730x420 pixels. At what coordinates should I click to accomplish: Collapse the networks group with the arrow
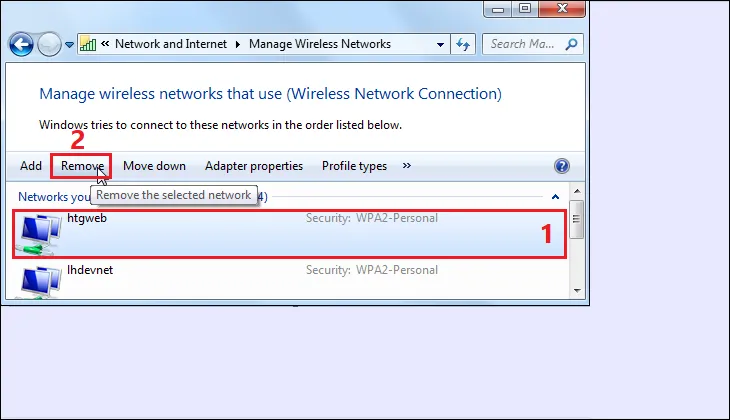(x=555, y=197)
